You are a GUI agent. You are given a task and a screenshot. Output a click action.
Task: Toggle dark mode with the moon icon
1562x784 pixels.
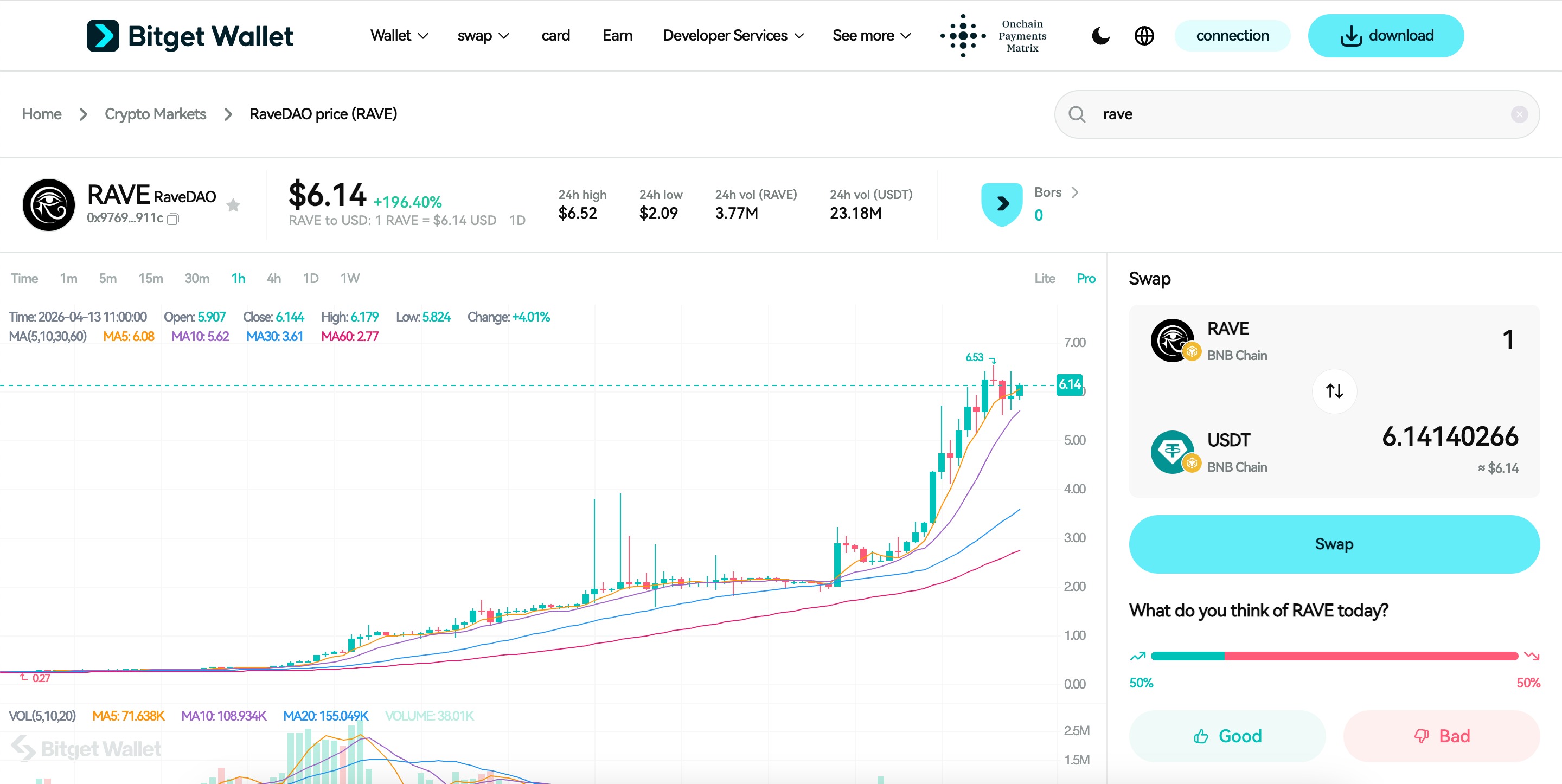click(x=1100, y=36)
